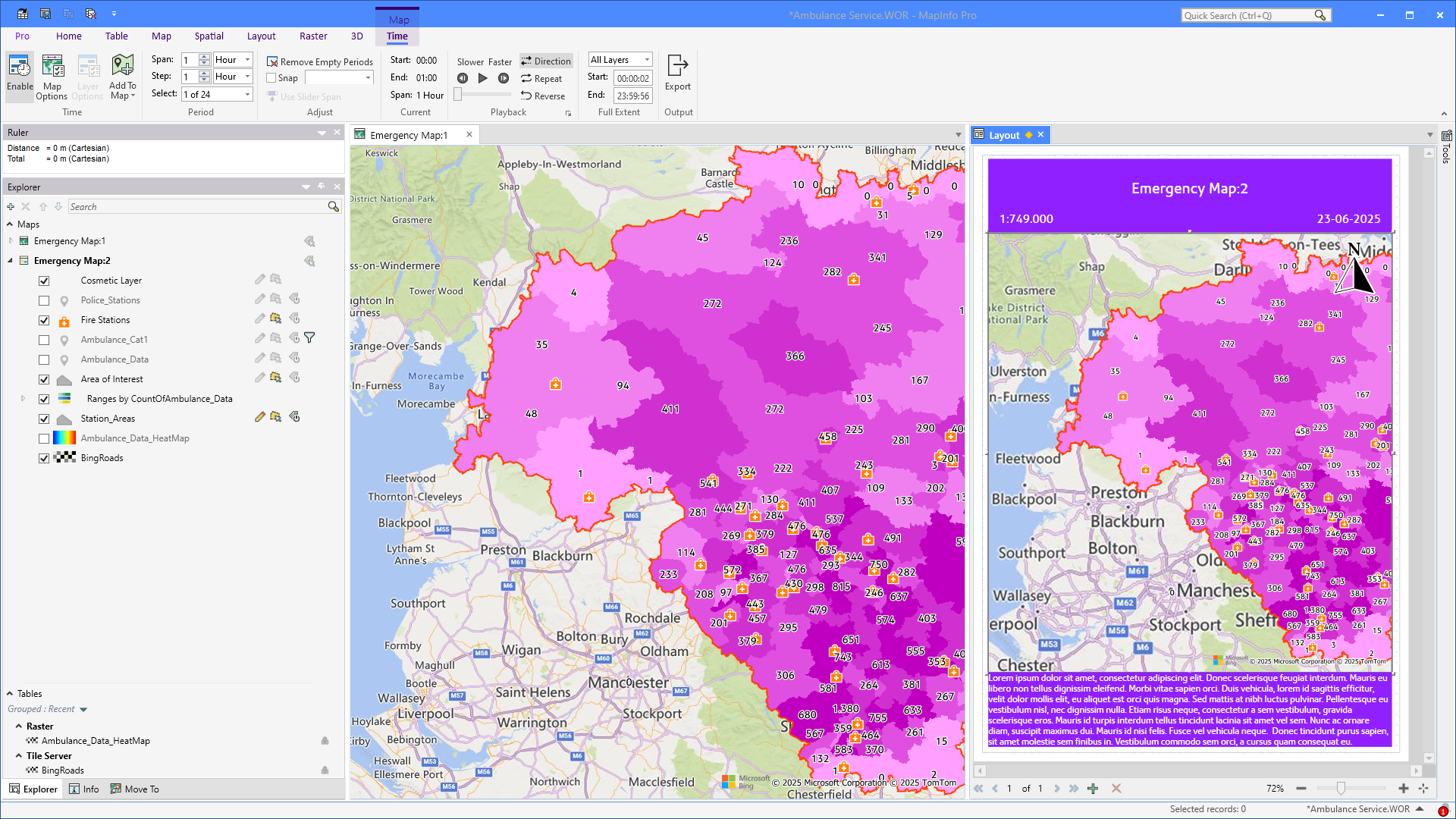
Task: Click the Reverse playback option
Action: (x=543, y=96)
